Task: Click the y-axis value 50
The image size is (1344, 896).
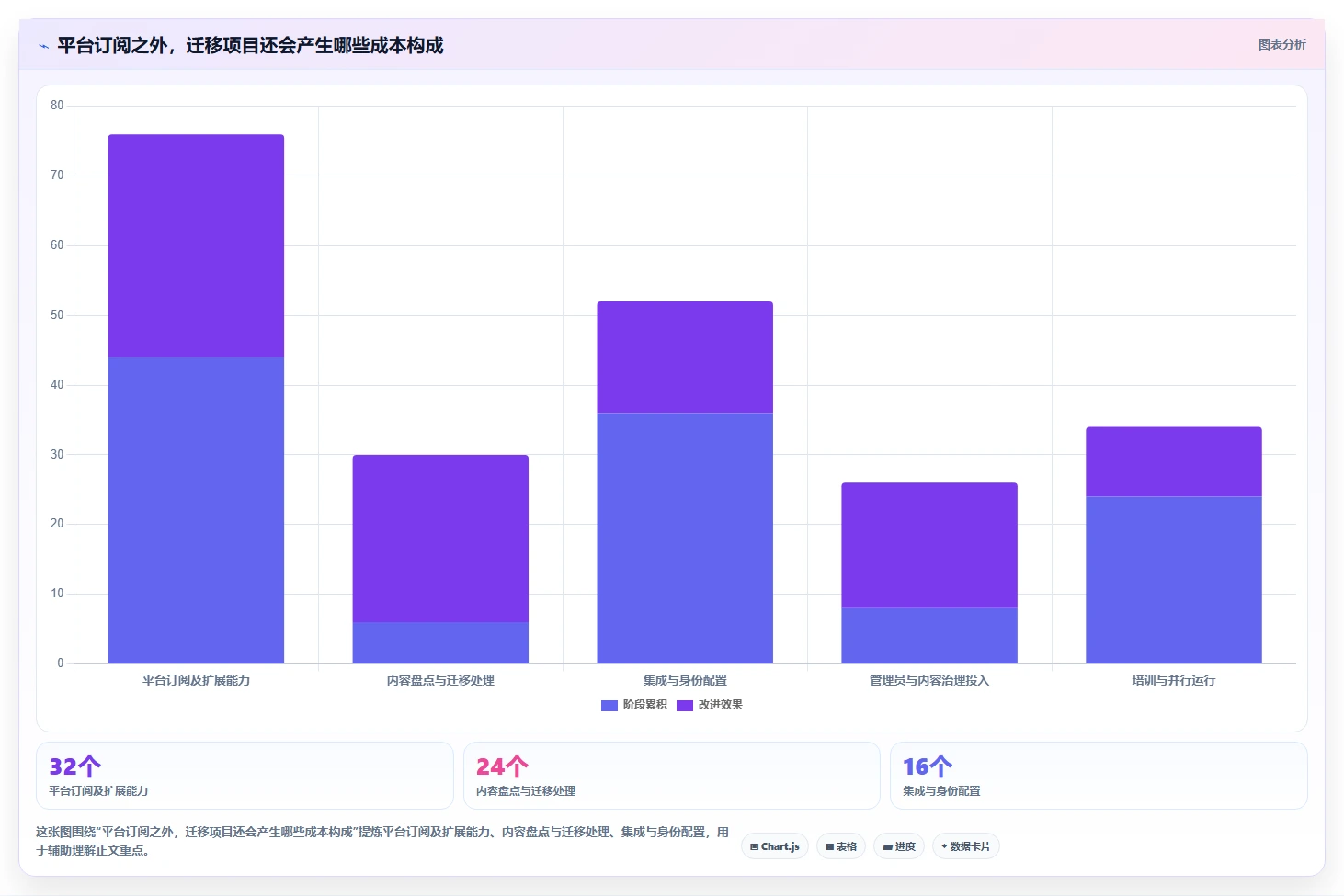Action: pos(57,315)
